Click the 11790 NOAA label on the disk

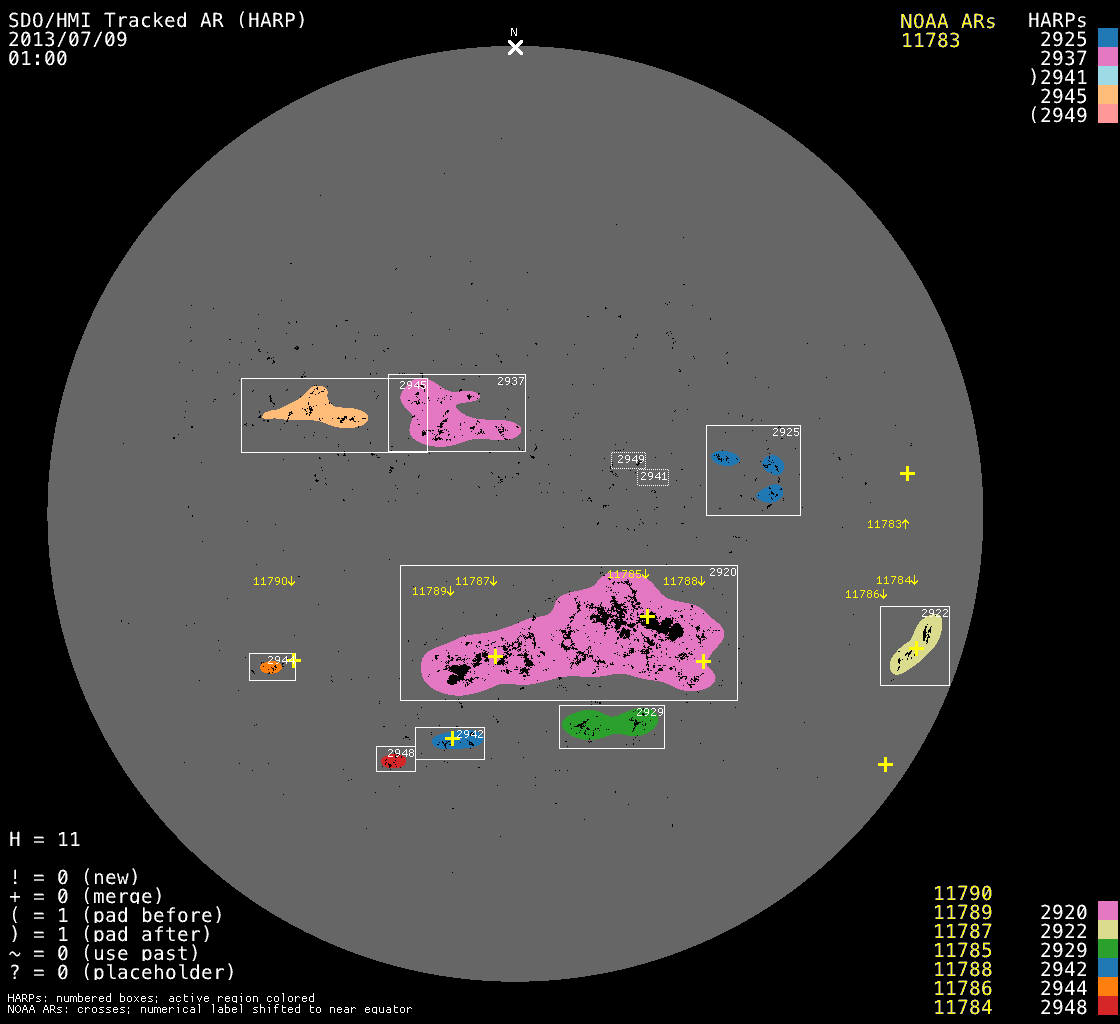point(274,581)
